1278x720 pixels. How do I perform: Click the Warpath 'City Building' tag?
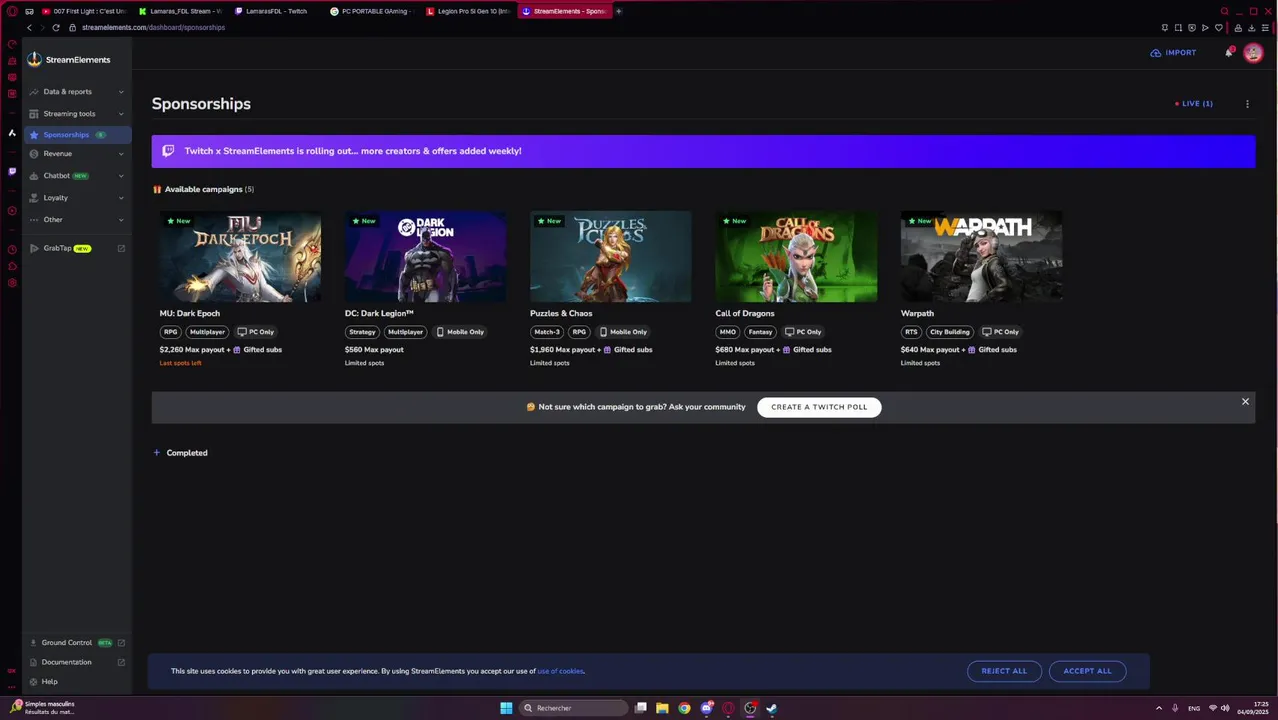[949, 332]
